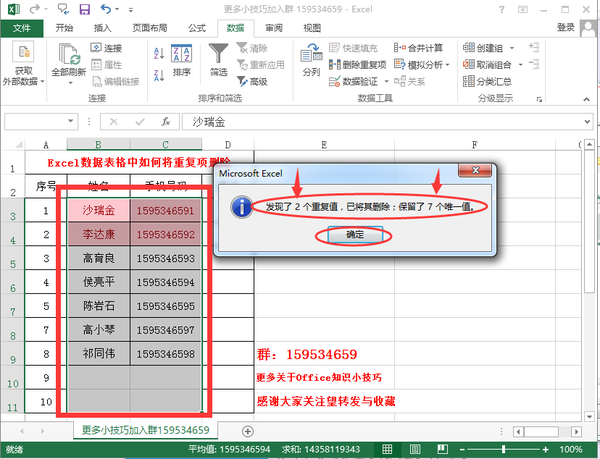Screen dimensions: 600x459
Task: Click 登录 sign in
Action: 566,28
